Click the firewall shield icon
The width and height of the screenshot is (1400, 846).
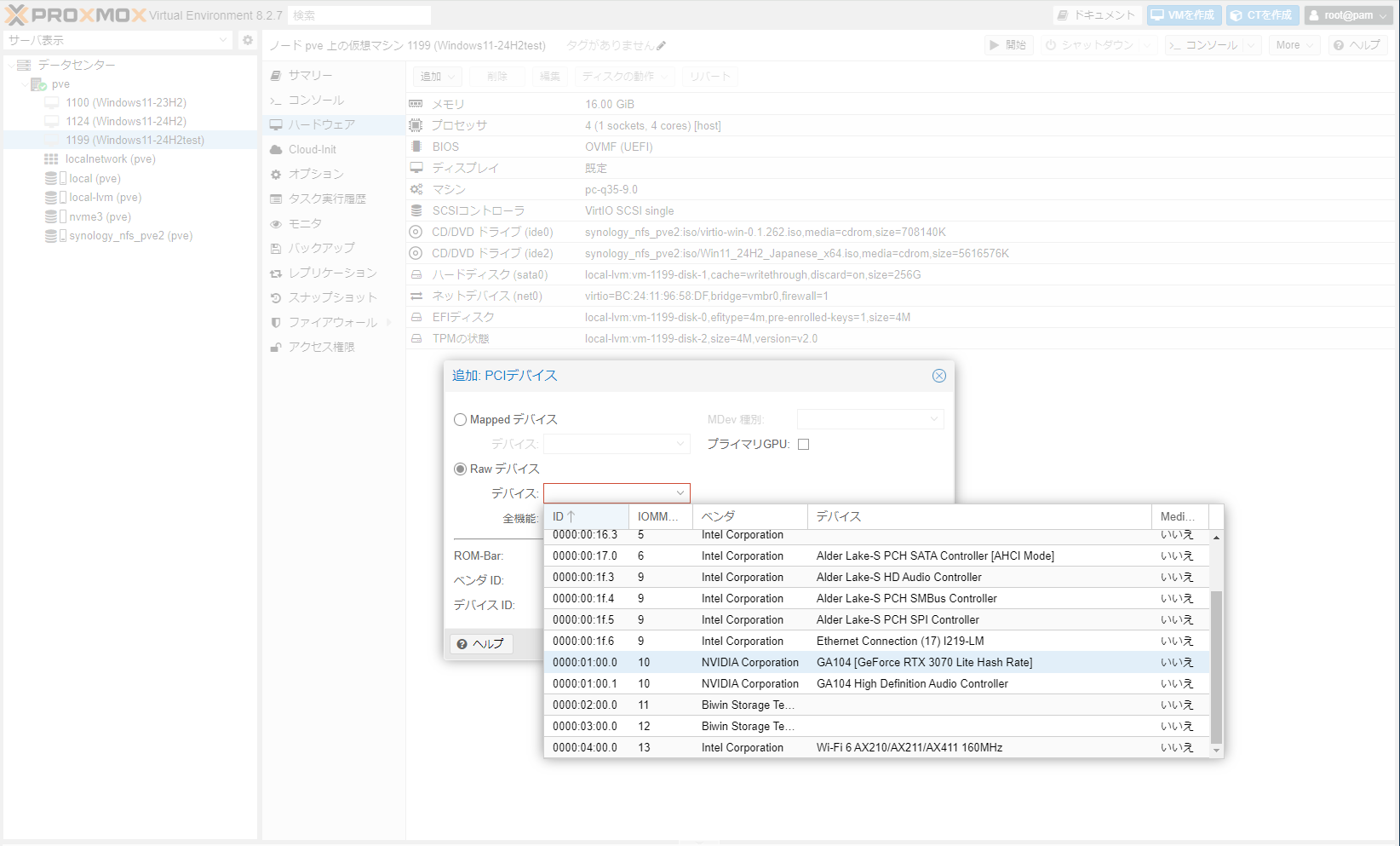pyautogui.click(x=276, y=323)
